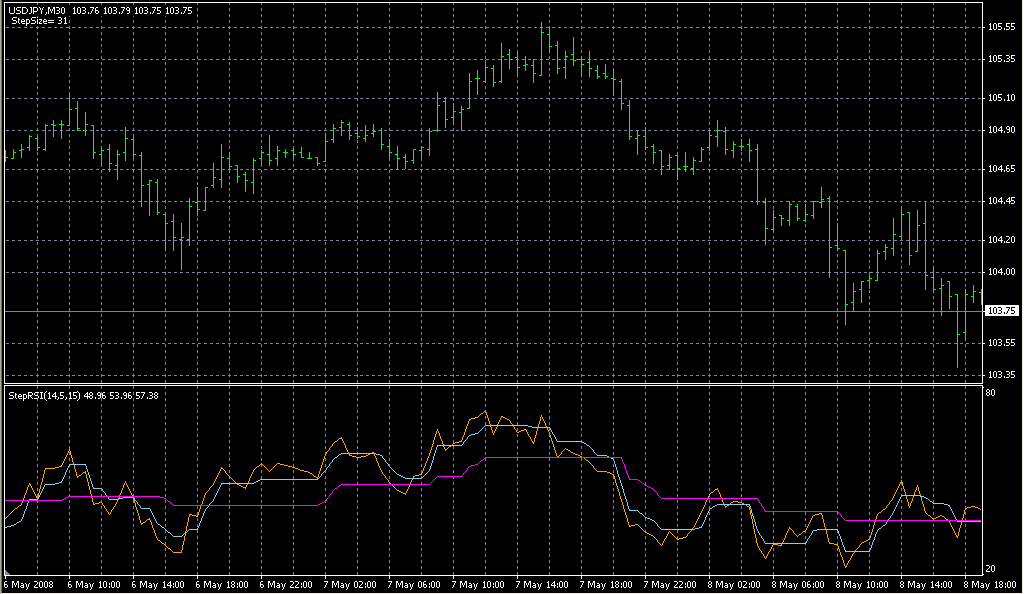Click the 105.55 price axis label
Viewport: 1024px width, 594px height.
click(1001, 27)
